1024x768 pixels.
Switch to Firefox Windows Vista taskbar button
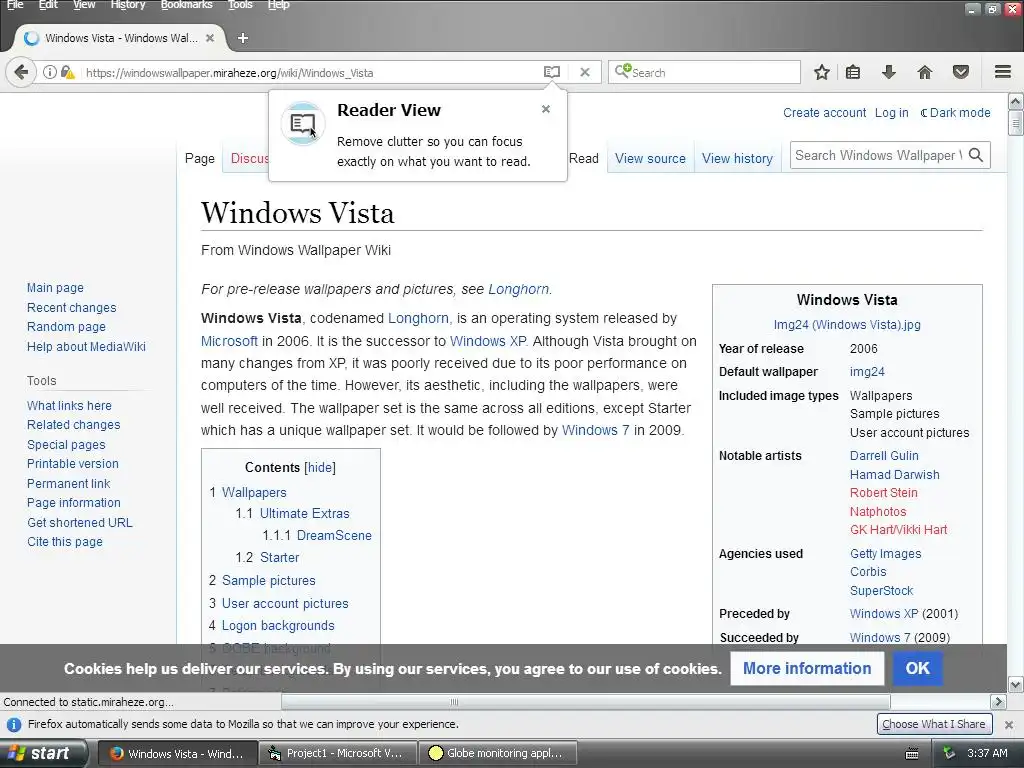tap(176, 754)
